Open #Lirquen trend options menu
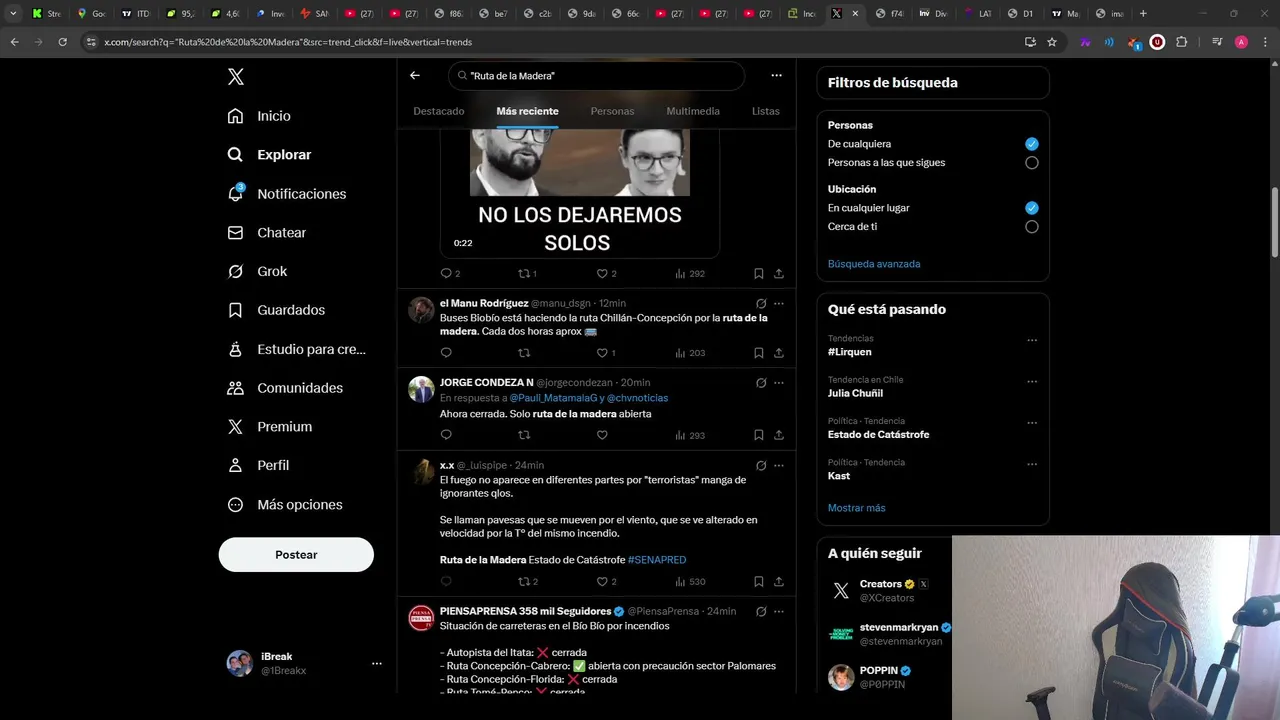The width and height of the screenshot is (1280, 720). click(1032, 340)
